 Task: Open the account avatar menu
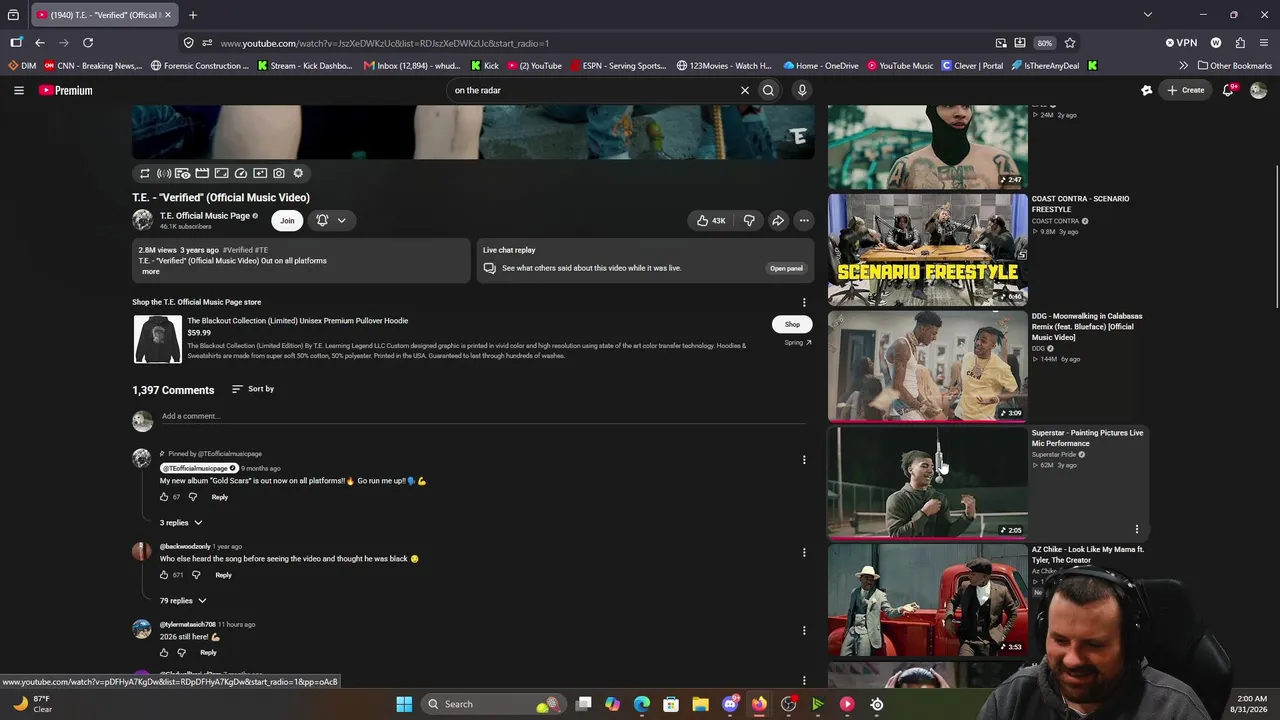[1258, 90]
